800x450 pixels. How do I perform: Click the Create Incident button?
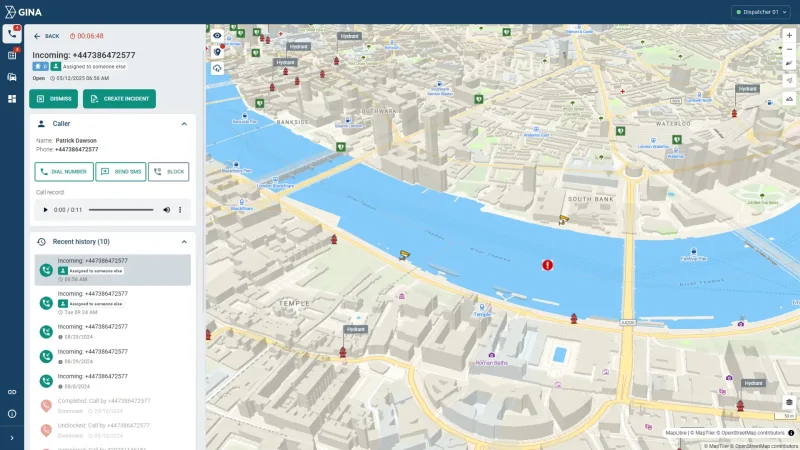click(119, 99)
